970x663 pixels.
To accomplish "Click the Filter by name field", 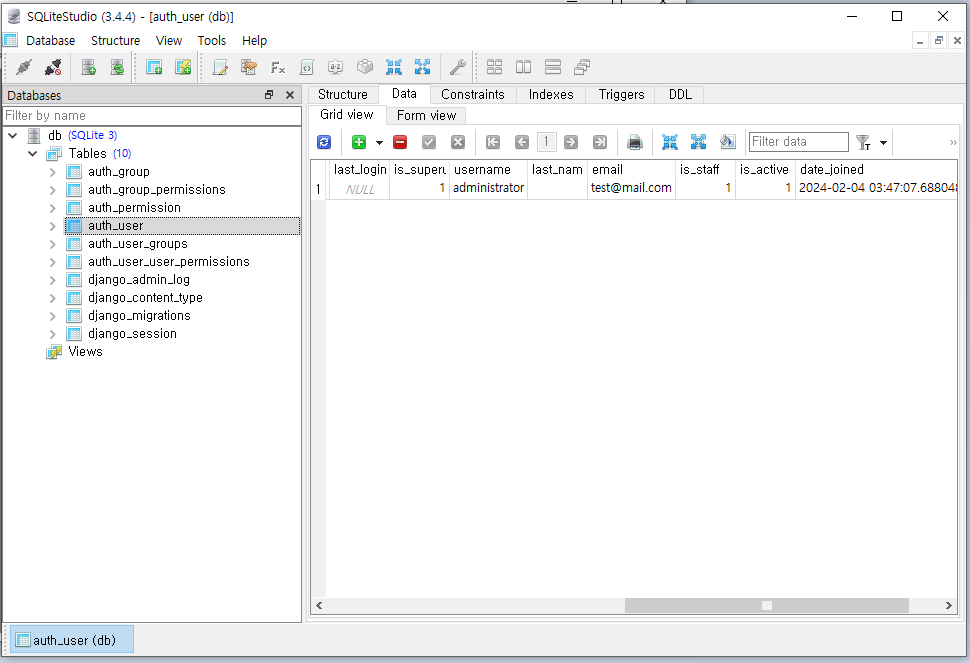I will pyautogui.click(x=152, y=116).
